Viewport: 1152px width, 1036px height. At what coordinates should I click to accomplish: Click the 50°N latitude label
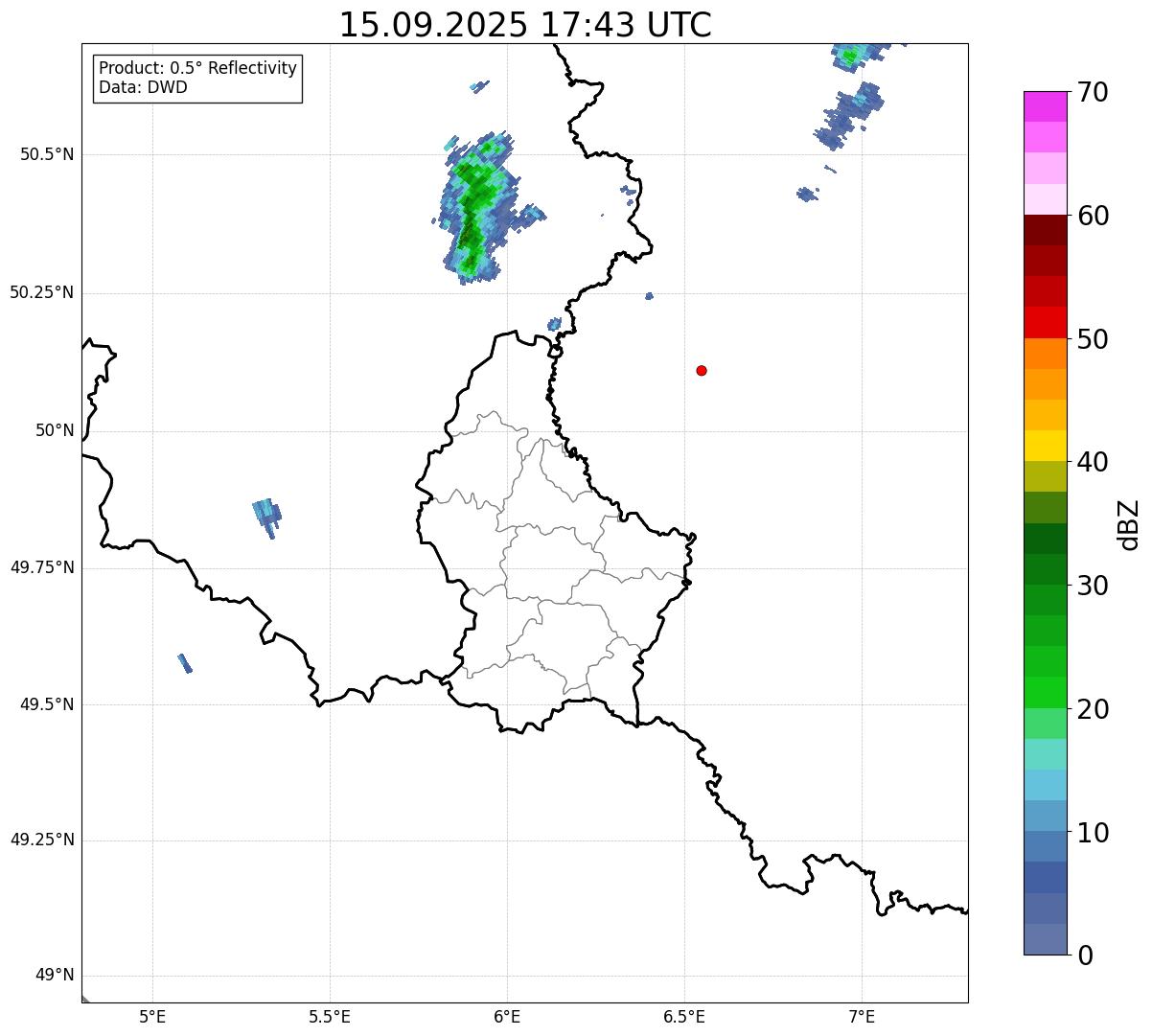point(55,430)
